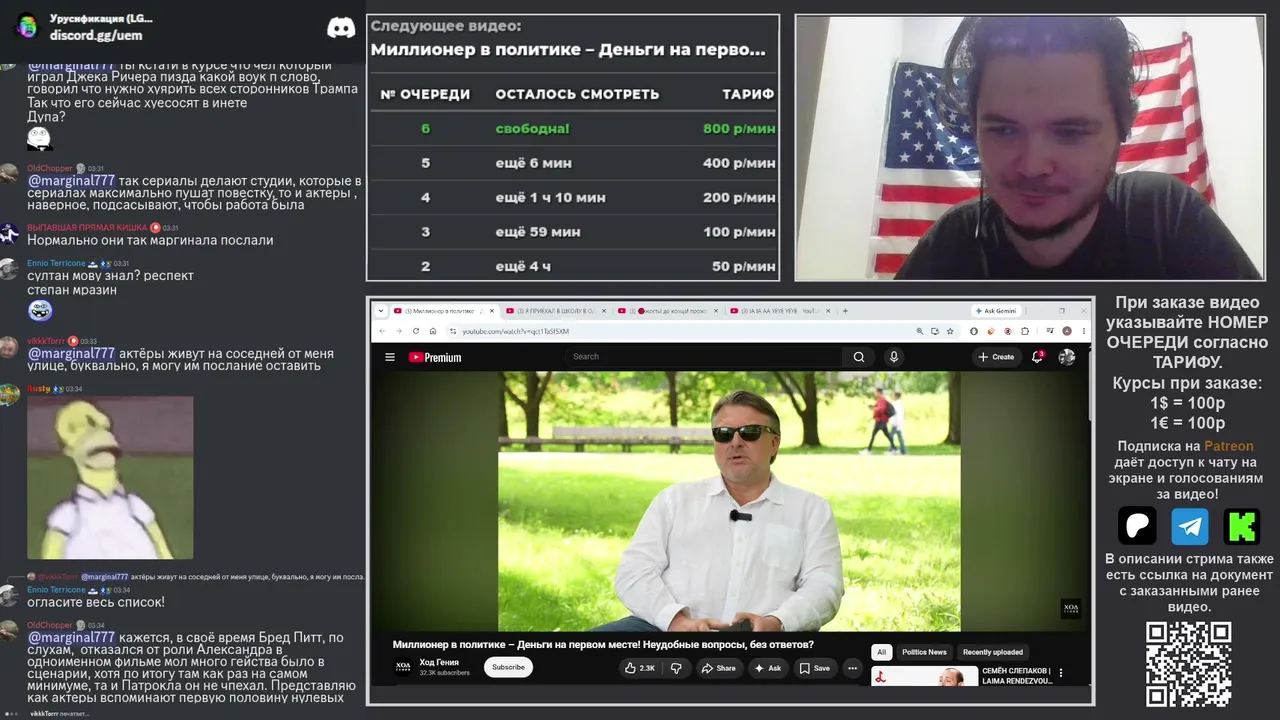Screen dimensions: 1280x720
Task: Click the Create button on YouTube
Action: pos(996,357)
